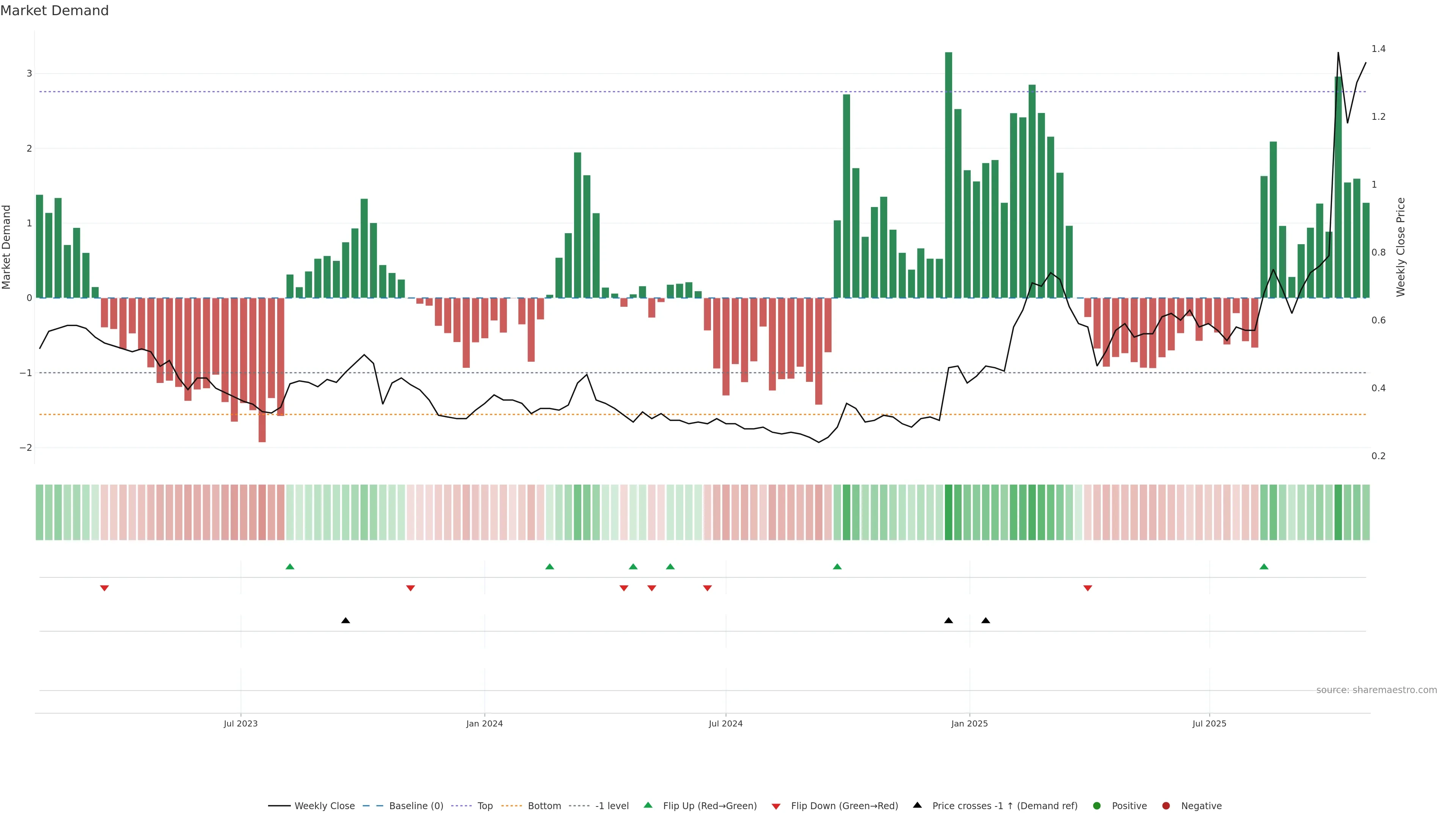This screenshot has width=1456, height=819.
Task: Click the -1 level legend entry
Action: pyautogui.click(x=612, y=806)
